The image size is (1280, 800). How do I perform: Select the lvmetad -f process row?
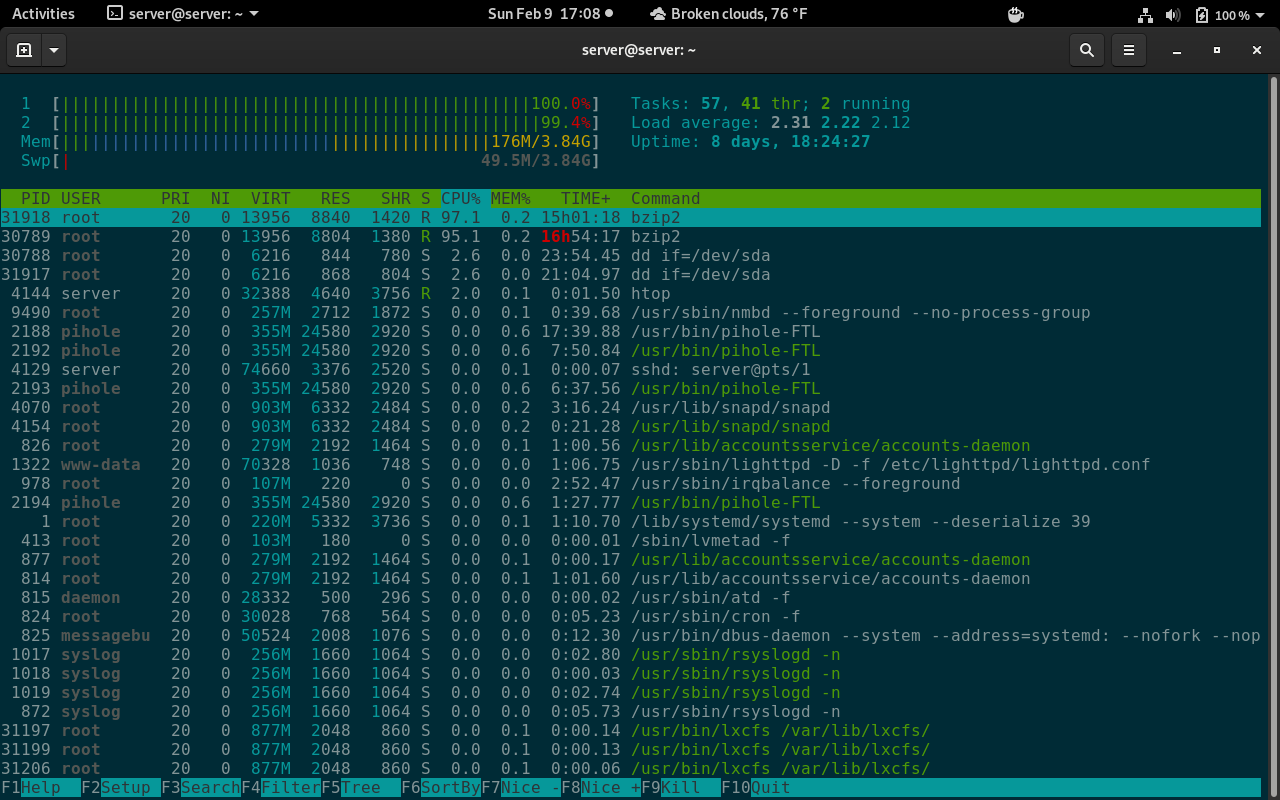pos(631,540)
